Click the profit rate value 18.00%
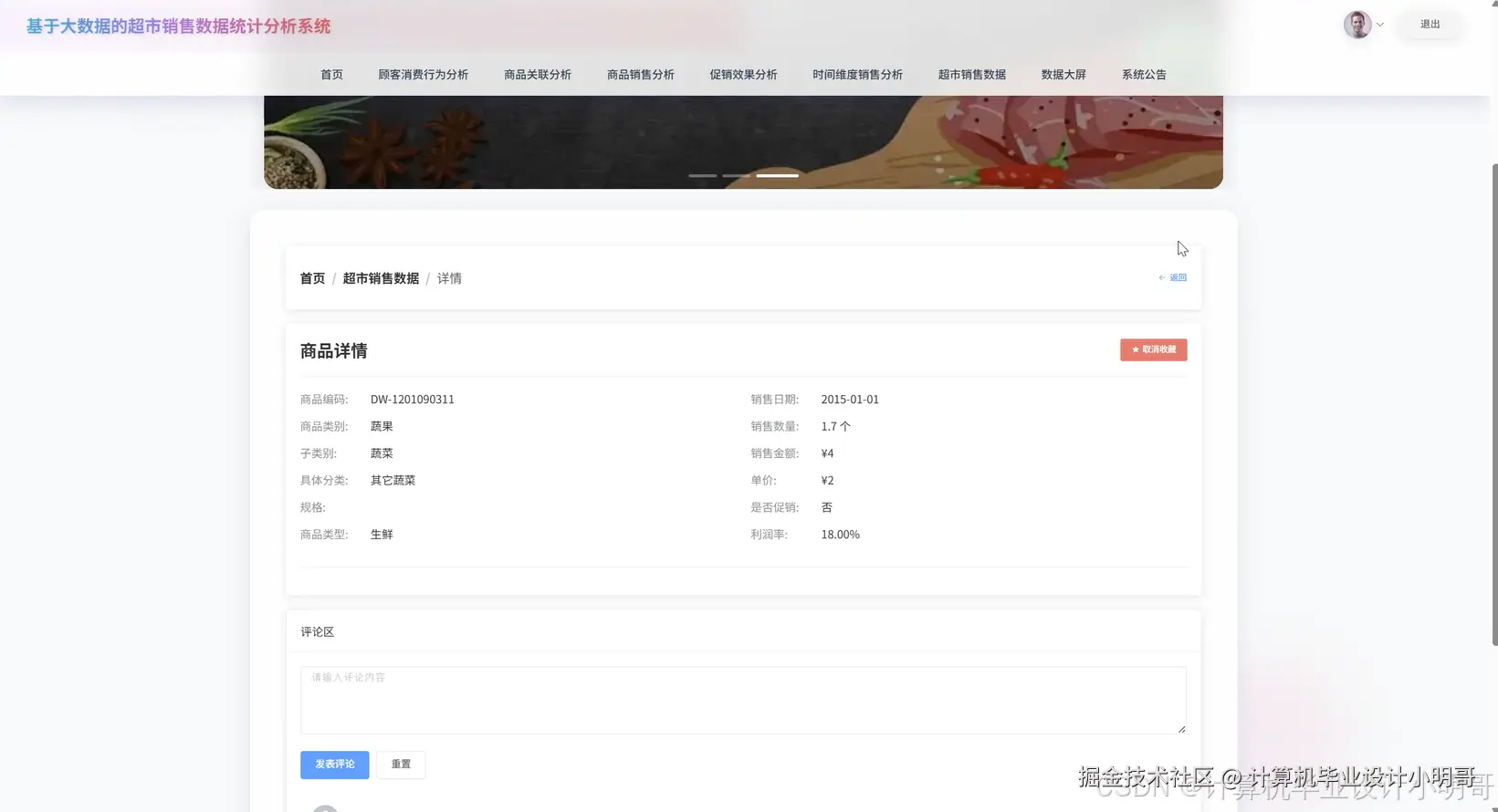The width and height of the screenshot is (1498, 812). tap(840, 535)
